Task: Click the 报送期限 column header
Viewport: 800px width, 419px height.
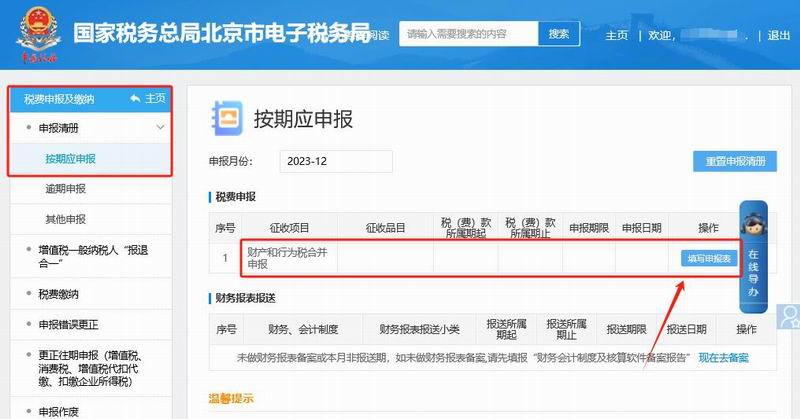Action: (x=626, y=330)
